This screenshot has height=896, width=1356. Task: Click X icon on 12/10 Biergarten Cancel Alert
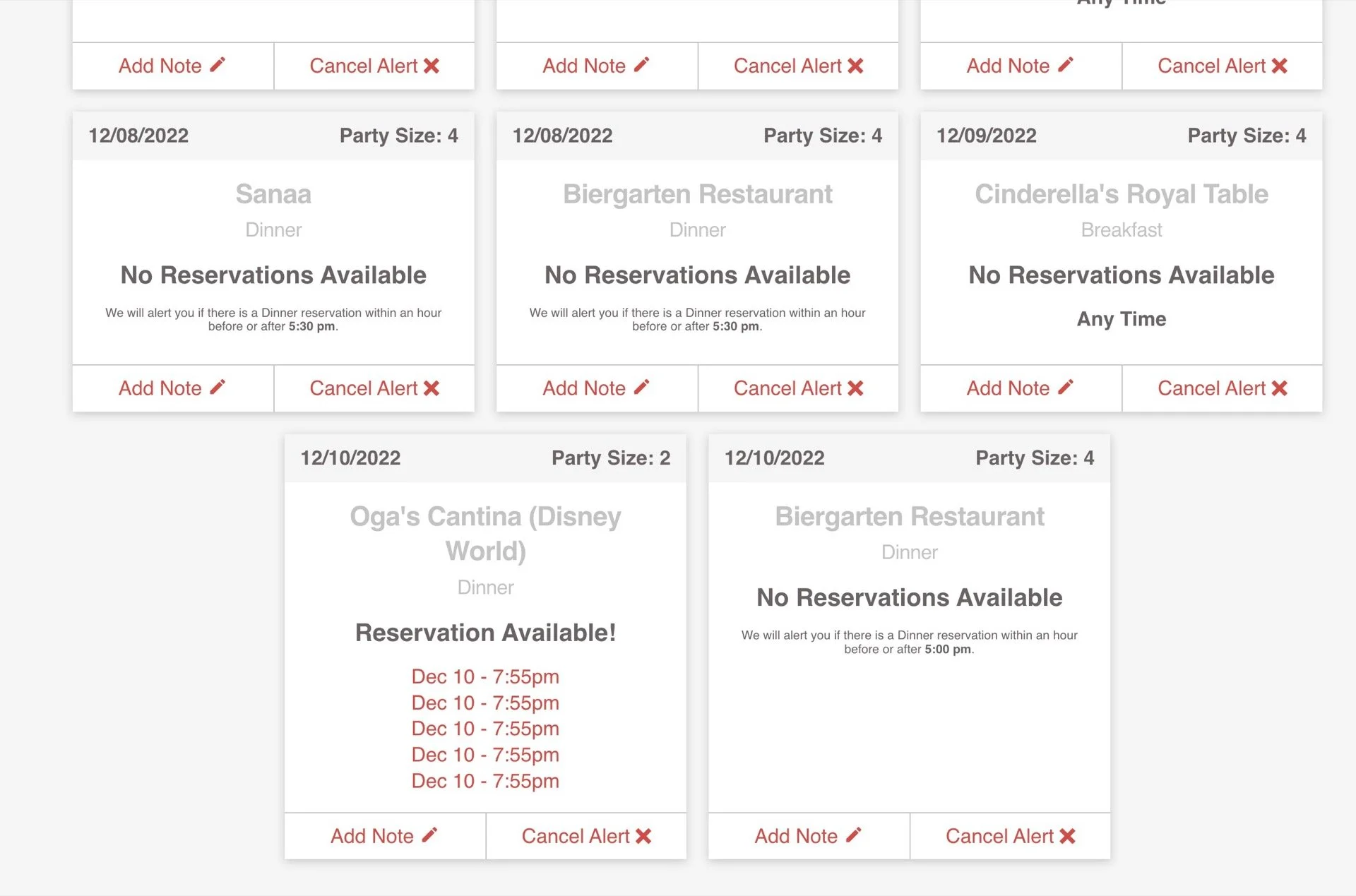coord(1067,837)
